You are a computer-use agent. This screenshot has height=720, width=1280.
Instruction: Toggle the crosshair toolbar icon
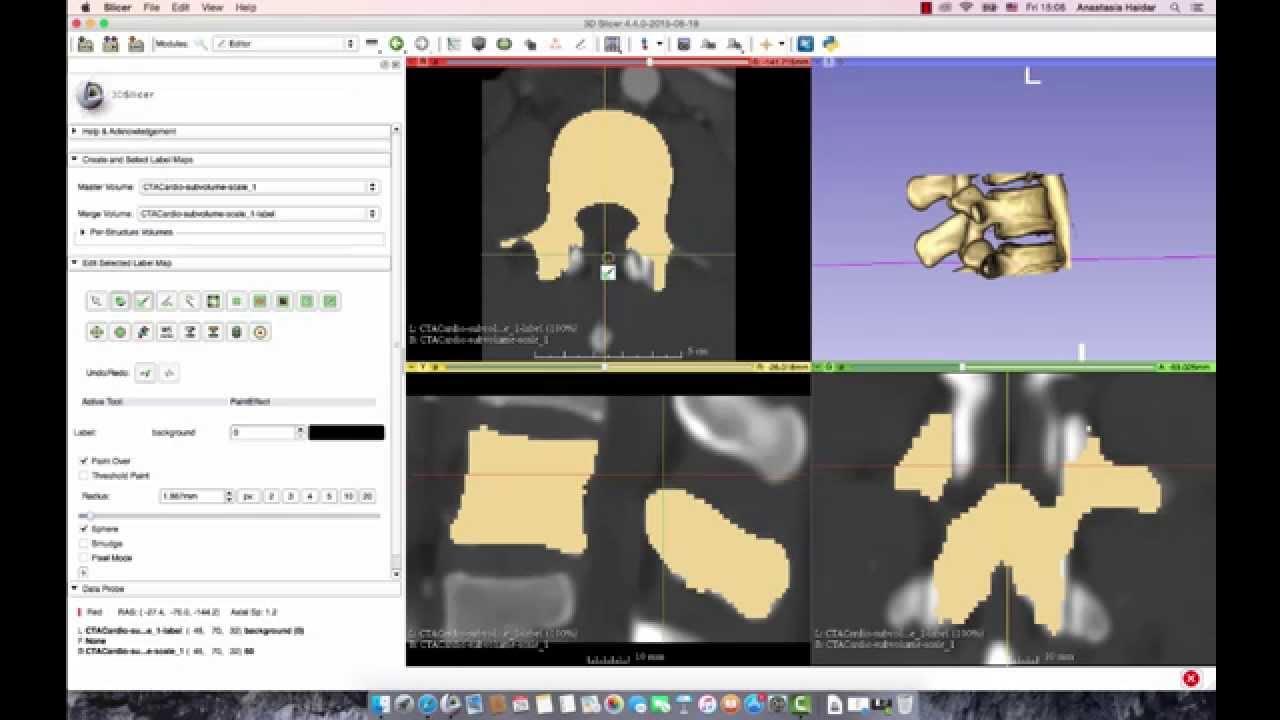coord(766,44)
